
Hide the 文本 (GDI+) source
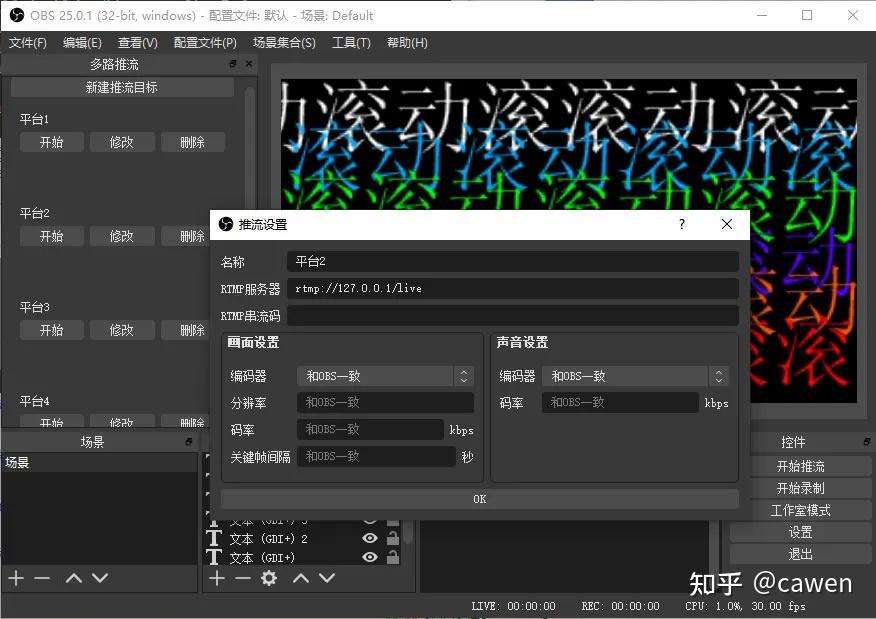point(370,559)
